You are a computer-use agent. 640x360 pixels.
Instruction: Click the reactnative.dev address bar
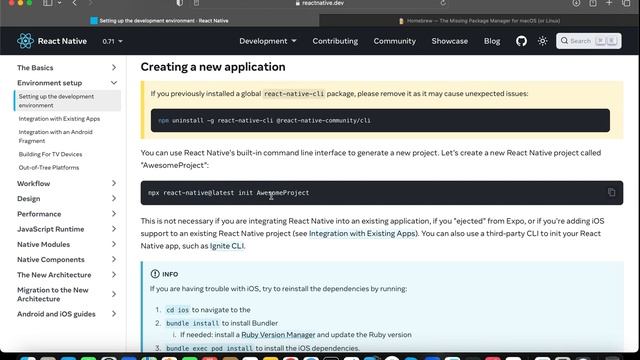(320, 3)
